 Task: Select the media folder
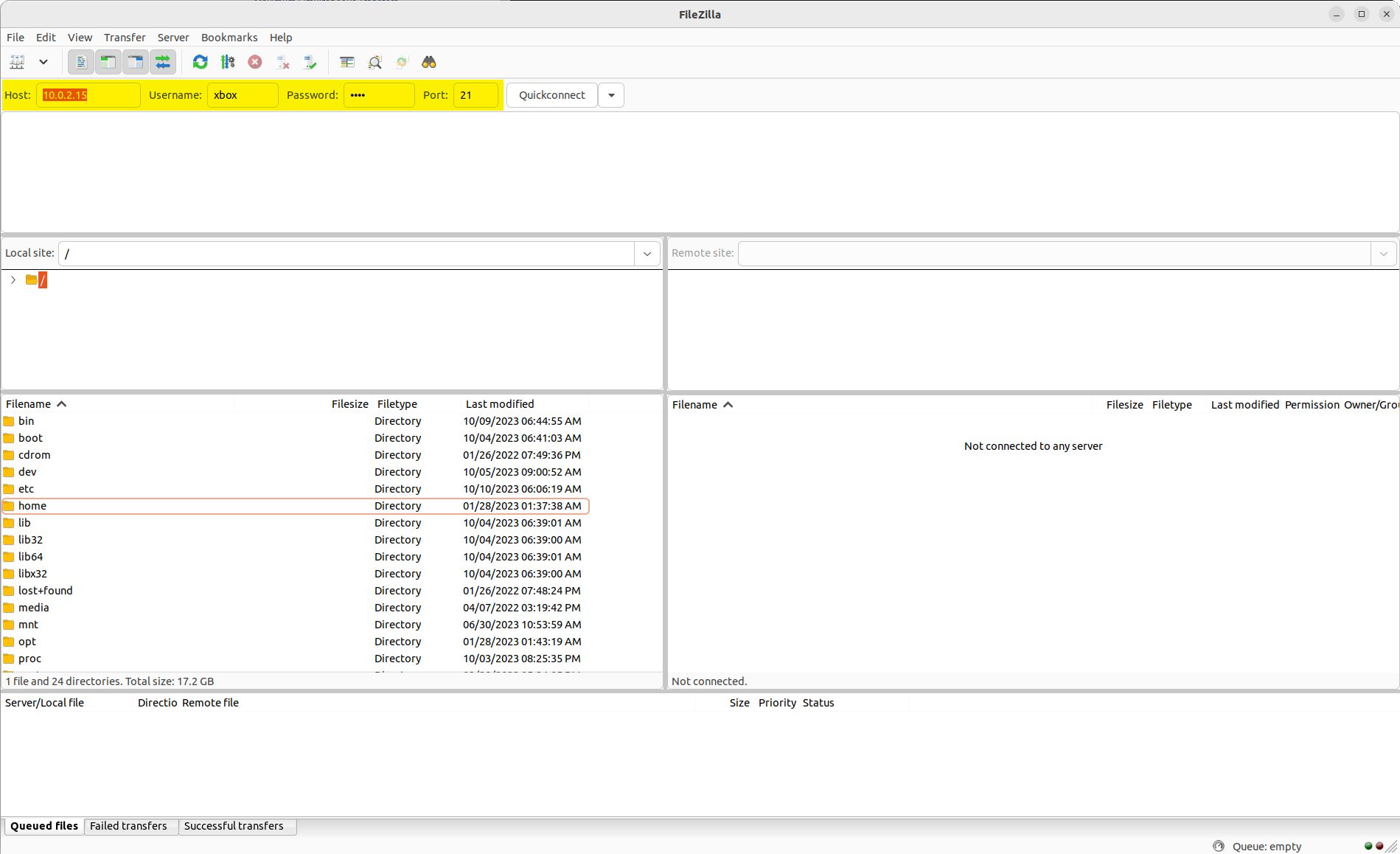(x=296, y=608)
